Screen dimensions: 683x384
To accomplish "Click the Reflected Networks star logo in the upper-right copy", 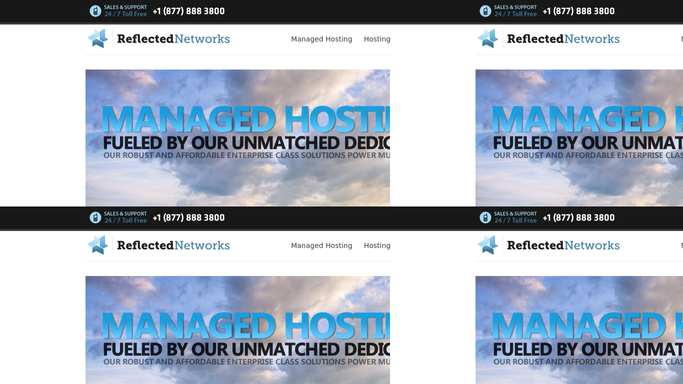I will 488,39.
